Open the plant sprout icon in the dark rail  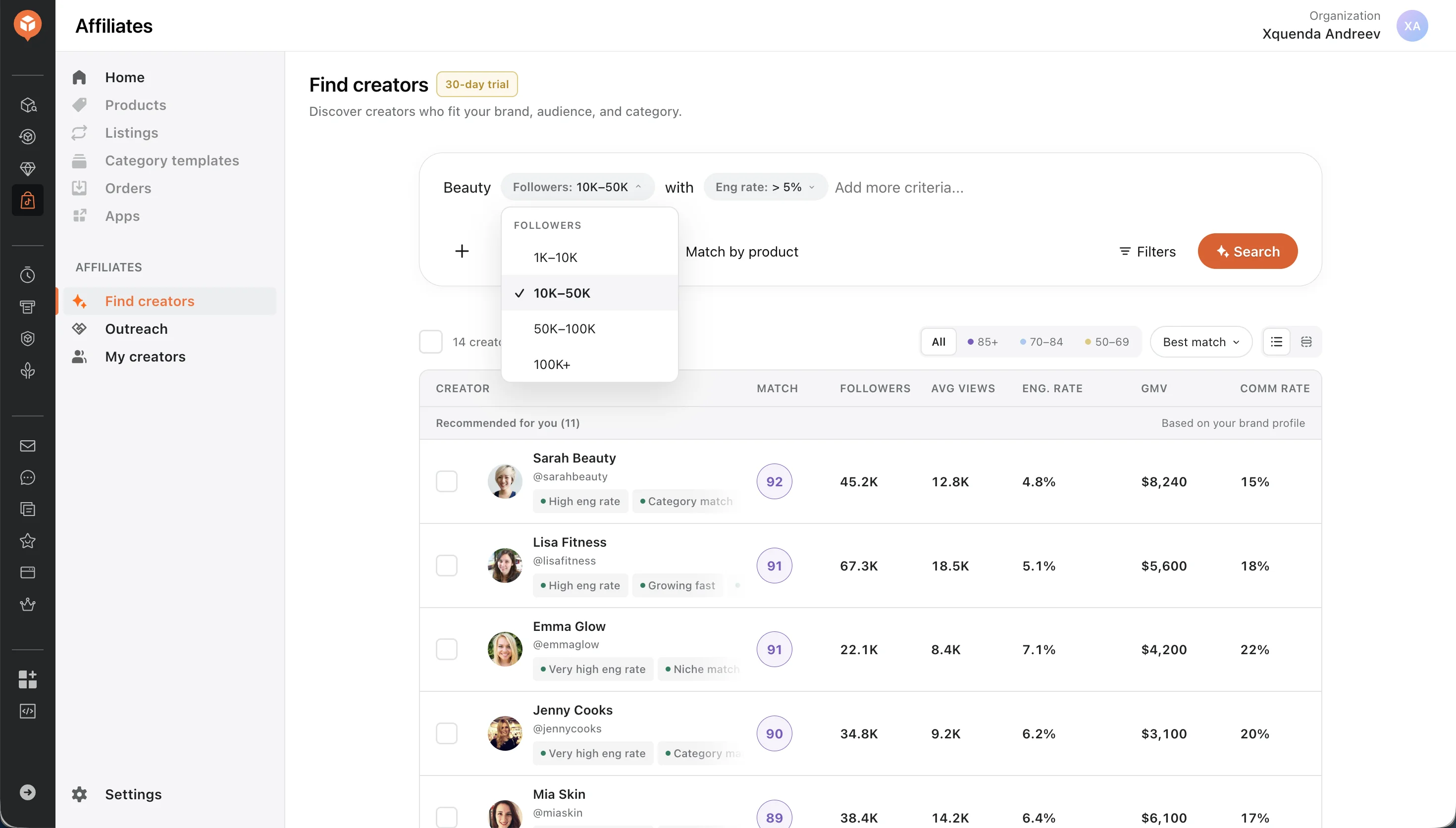(x=27, y=371)
